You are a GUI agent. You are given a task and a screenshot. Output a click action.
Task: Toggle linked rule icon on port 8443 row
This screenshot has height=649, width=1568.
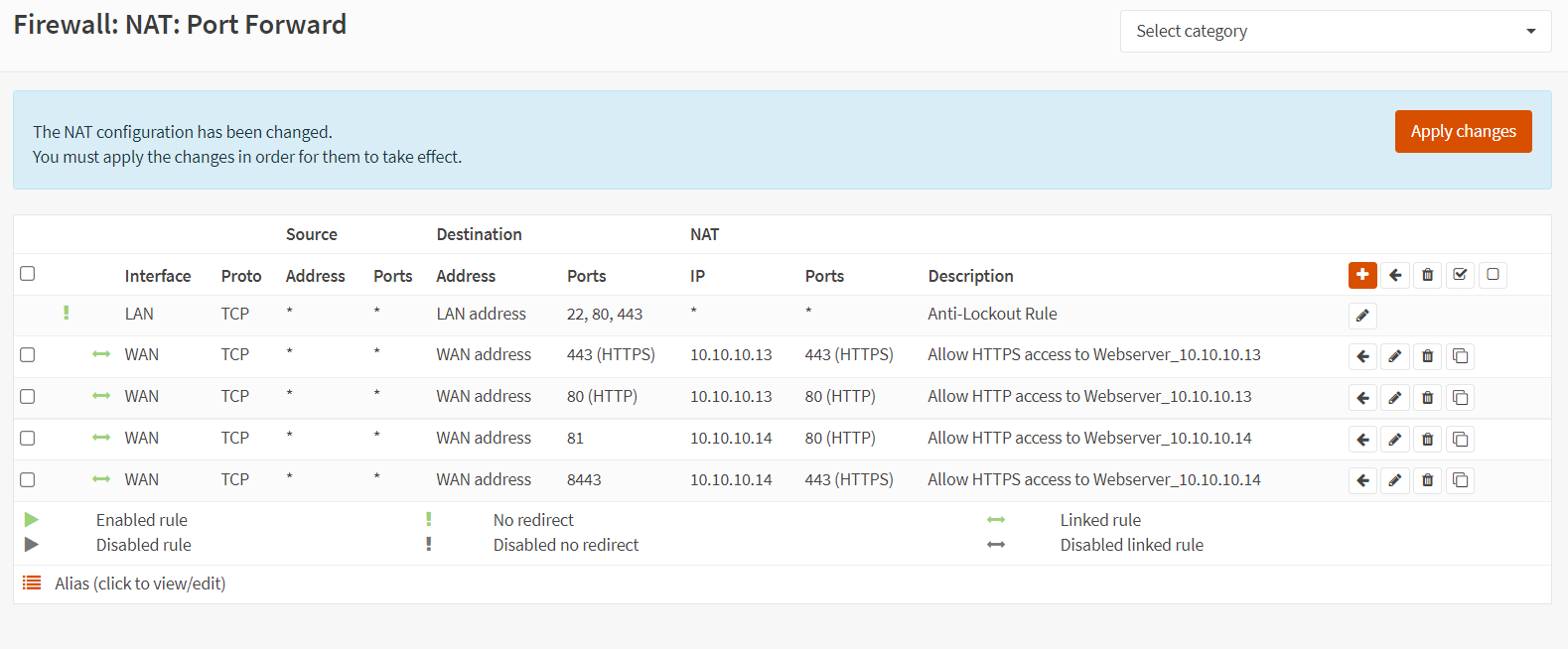[x=101, y=479]
